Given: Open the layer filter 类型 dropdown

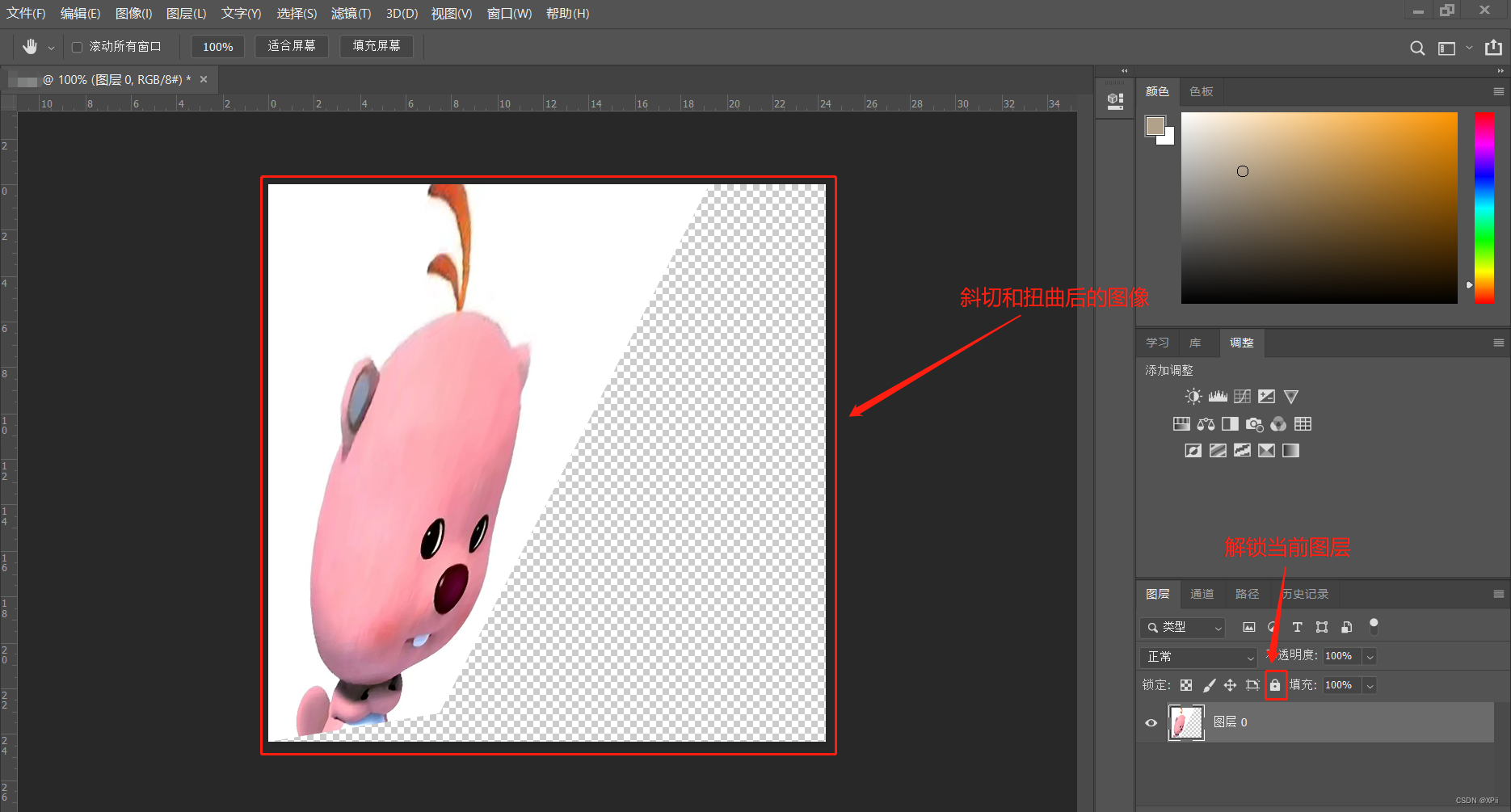Looking at the screenshot, I should click(1182, 627).
